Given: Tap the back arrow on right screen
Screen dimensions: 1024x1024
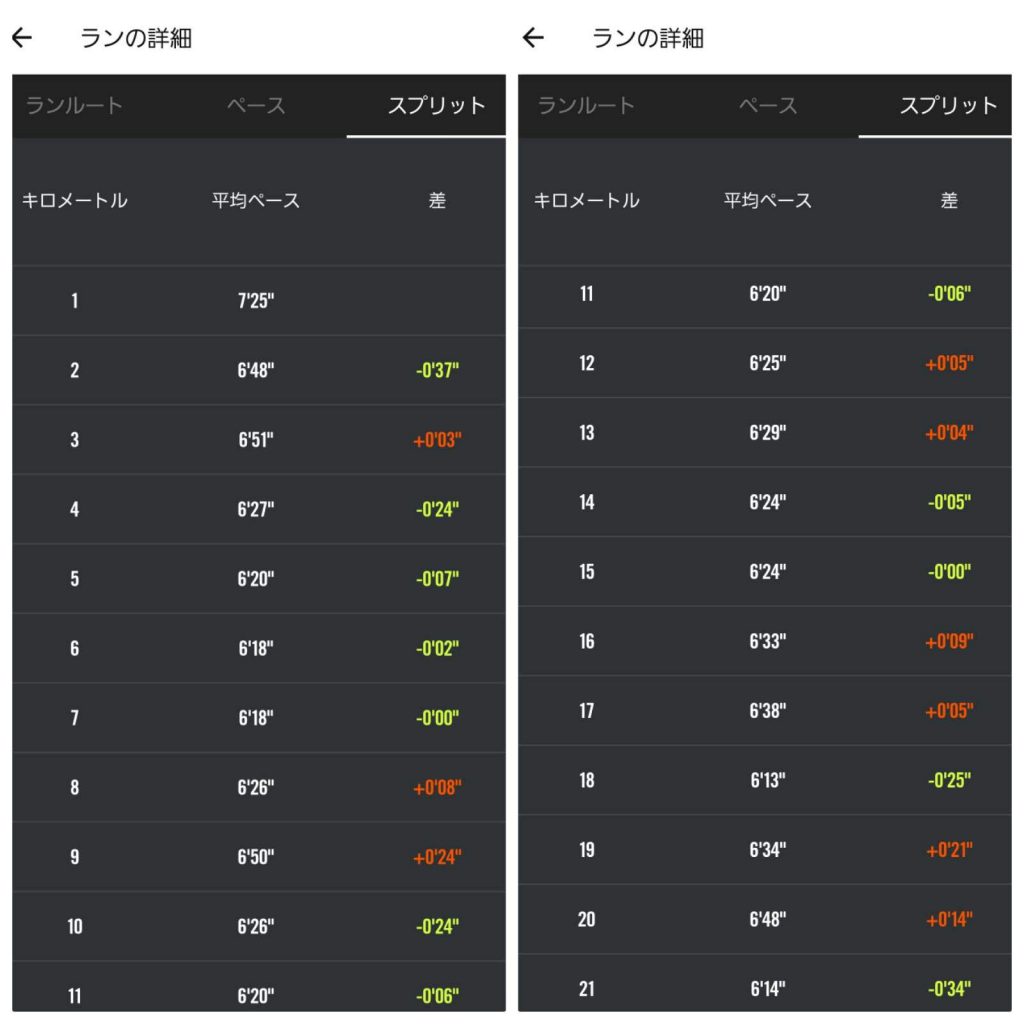Looking at the screenshot, I should [x=534, y=38].
